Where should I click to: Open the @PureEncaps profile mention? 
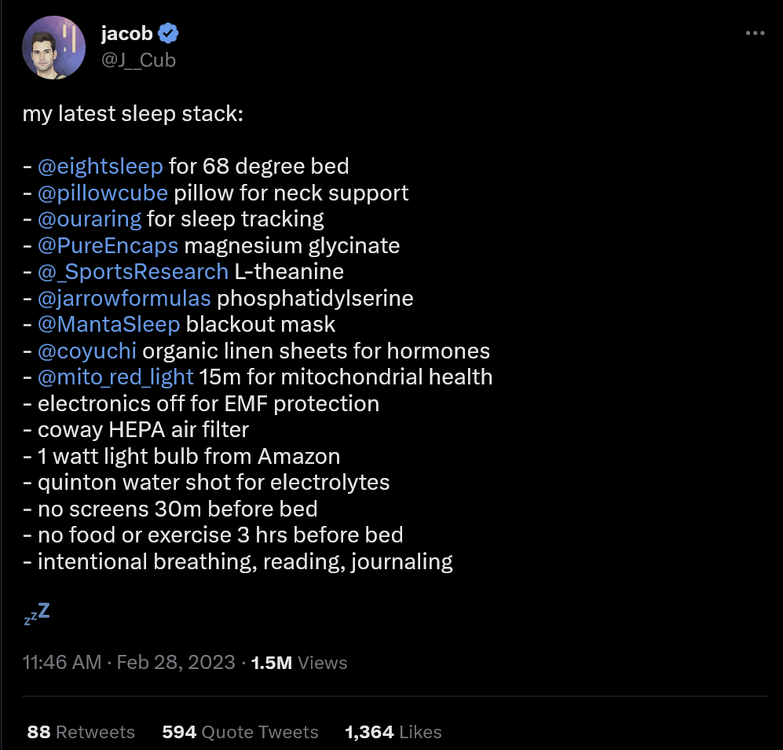click(108, 245)
